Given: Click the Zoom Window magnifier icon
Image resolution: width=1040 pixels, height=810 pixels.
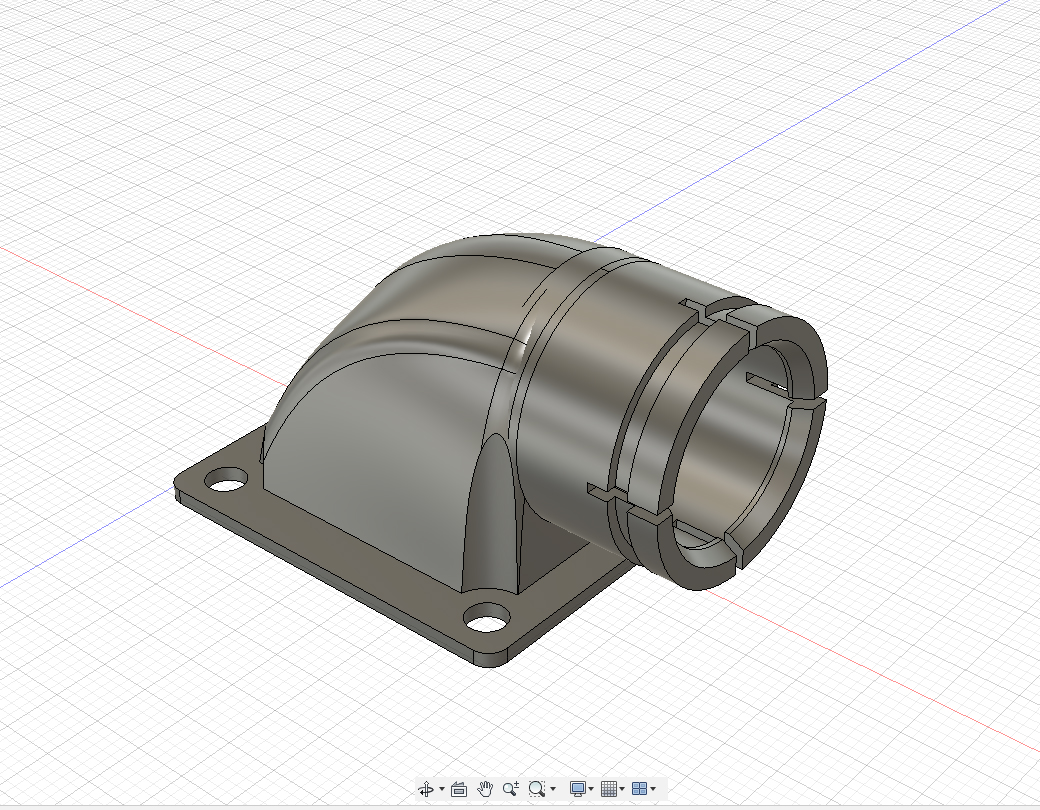Looking at the screenshot, I should point(537,789).
